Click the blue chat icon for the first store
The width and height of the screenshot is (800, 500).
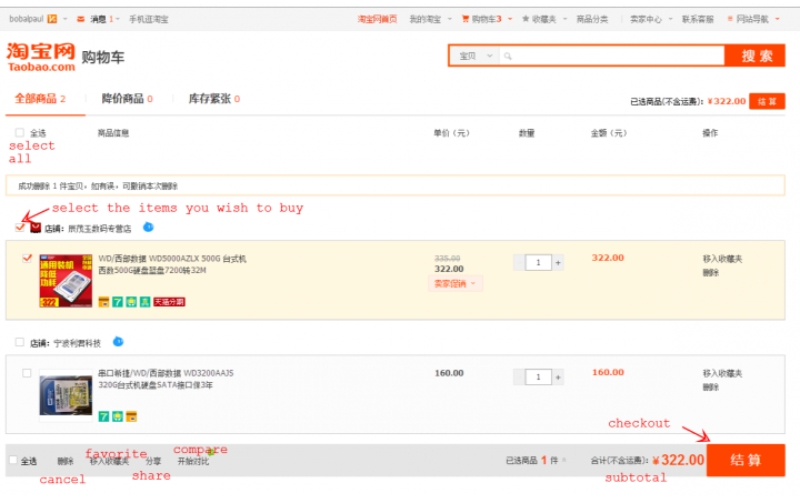click(x=148, y=227)
